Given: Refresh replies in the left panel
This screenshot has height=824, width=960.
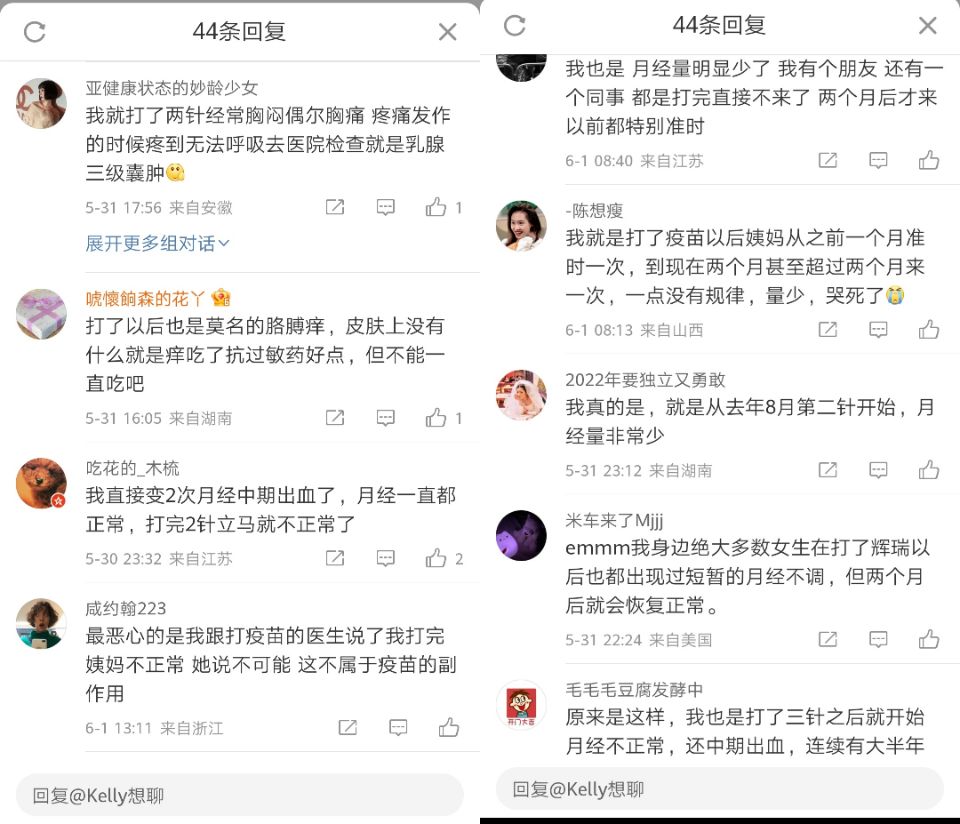Looking at the screenshot, I should 35,32.
